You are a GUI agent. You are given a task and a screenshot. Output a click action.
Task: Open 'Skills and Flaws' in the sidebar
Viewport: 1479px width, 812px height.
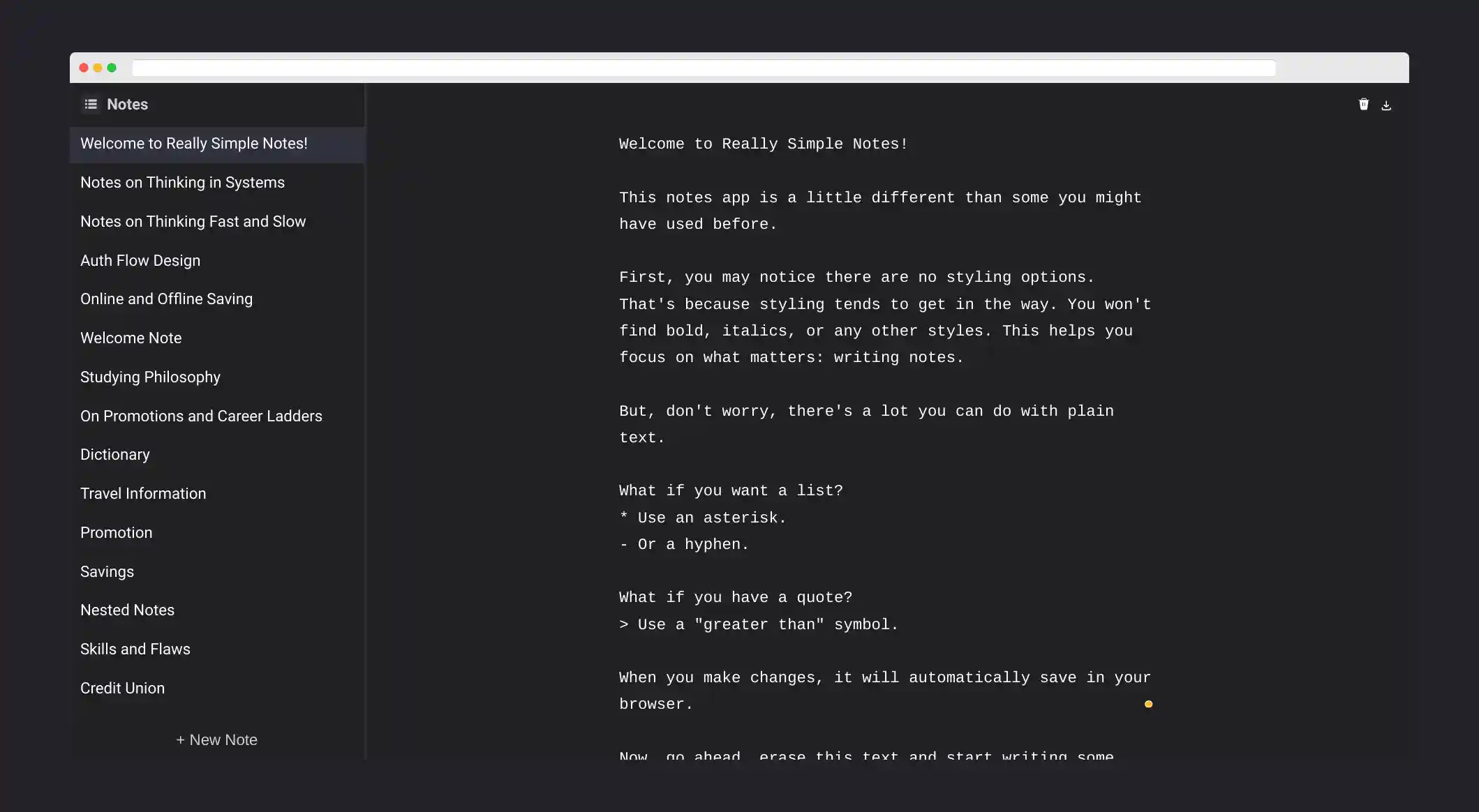(x=135, y=649)
